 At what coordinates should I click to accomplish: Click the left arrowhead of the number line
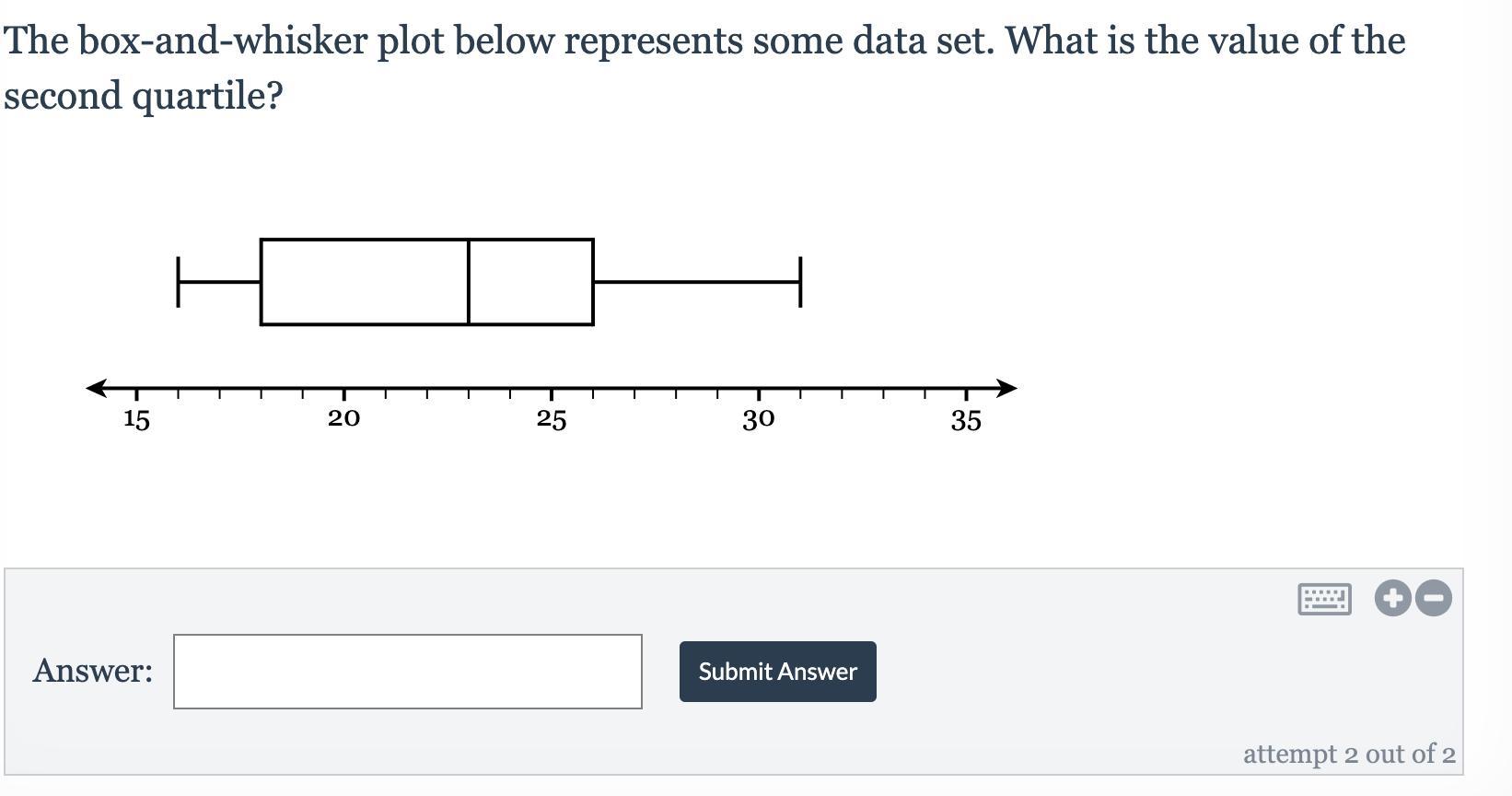[x=95, y=388]
